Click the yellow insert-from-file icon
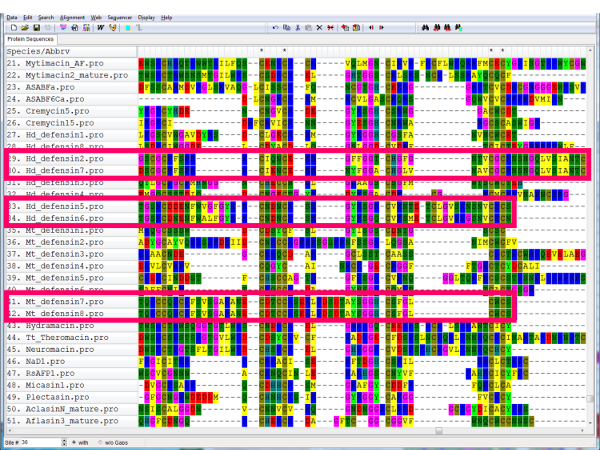Image resolution: width=600 pixels, height=450 pixels. point(356,28)
